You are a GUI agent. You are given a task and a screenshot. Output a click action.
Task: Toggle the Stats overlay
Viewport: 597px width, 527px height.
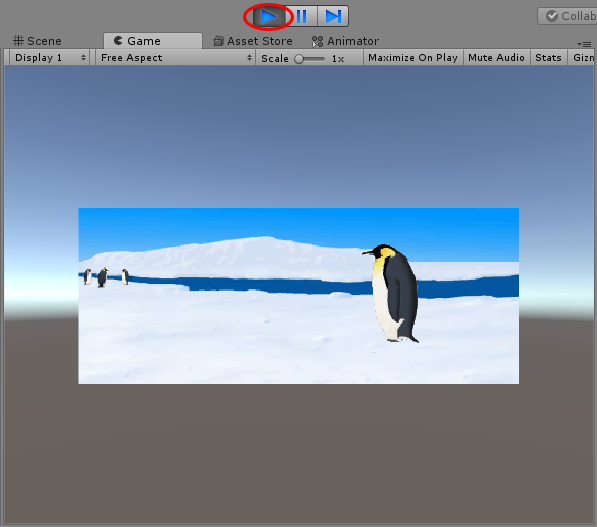point(549,58)
